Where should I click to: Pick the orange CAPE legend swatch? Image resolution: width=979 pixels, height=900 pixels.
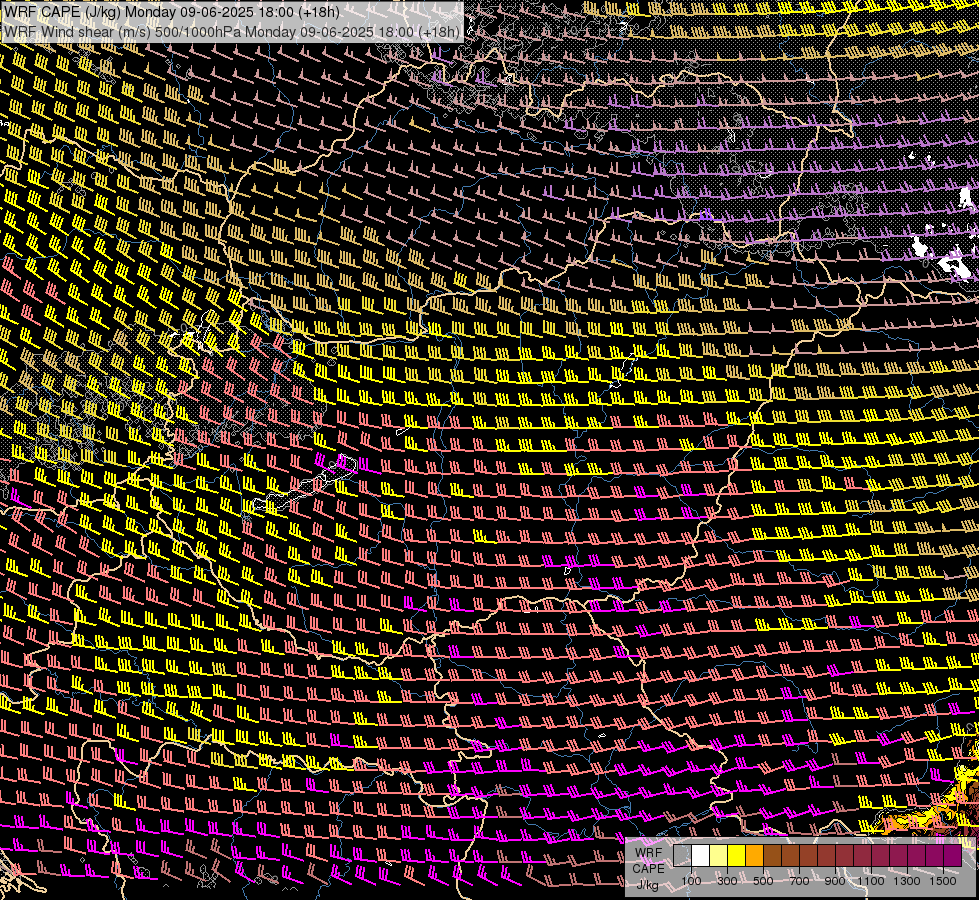[x=754, y=855]
